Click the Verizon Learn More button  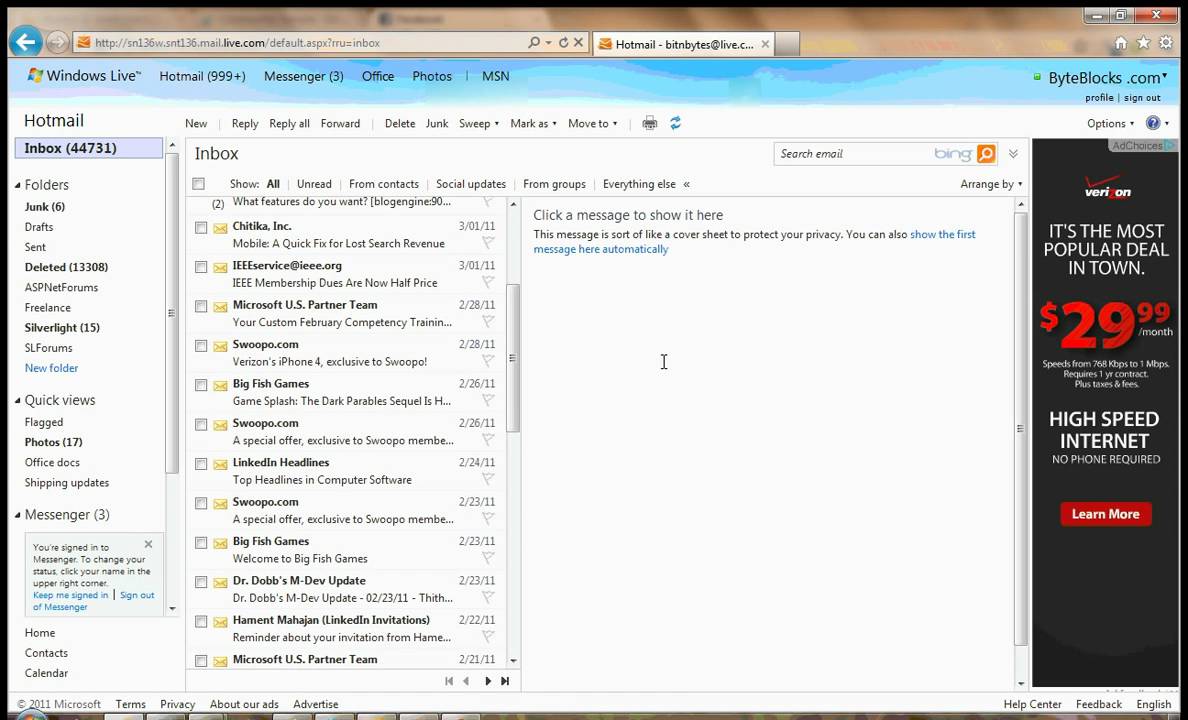coord(1105,514)
